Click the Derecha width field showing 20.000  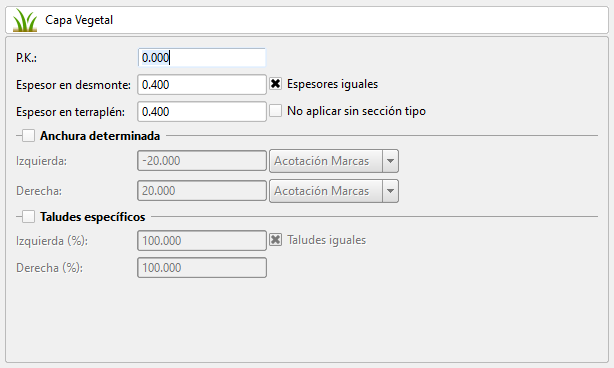[202, 191]
